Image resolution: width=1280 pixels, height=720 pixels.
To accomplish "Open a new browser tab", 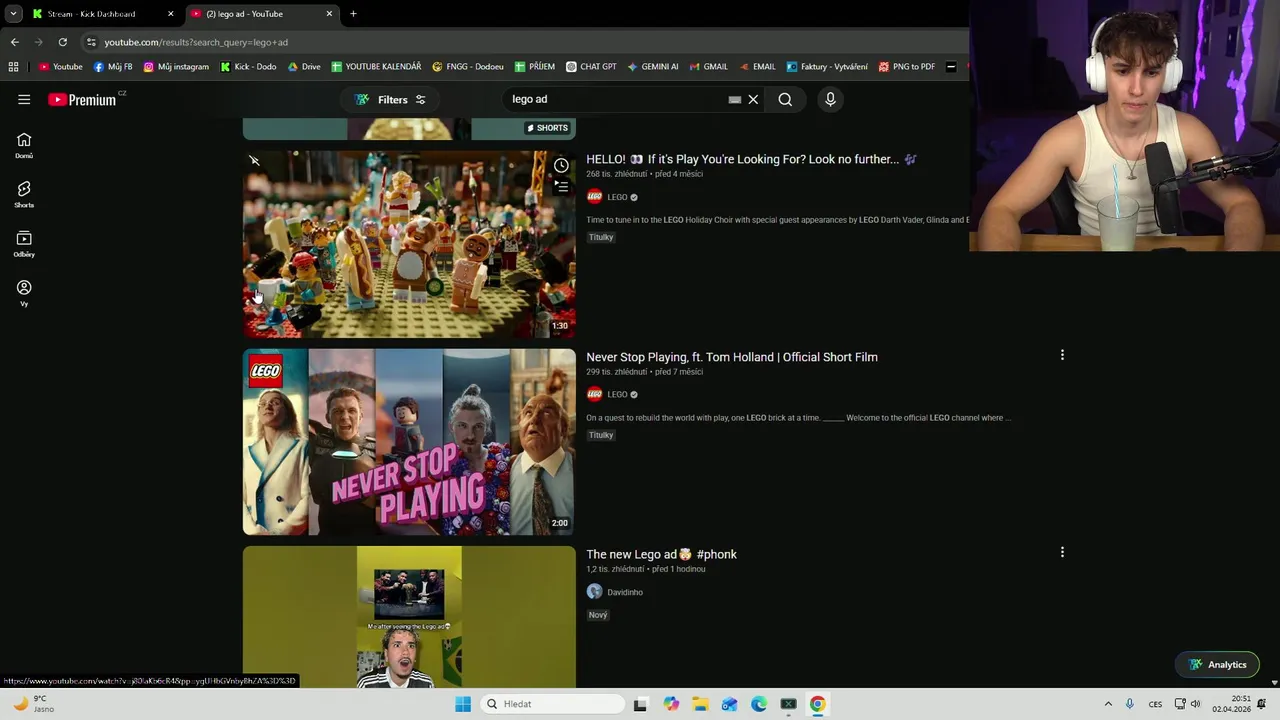I will coord(353,14).
